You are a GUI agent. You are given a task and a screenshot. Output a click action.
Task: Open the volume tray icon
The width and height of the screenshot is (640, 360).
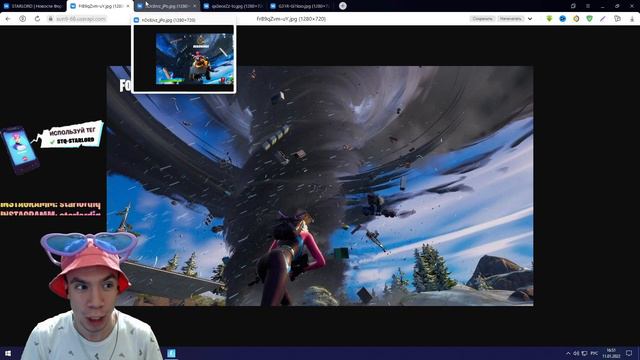tap(576, 353)
